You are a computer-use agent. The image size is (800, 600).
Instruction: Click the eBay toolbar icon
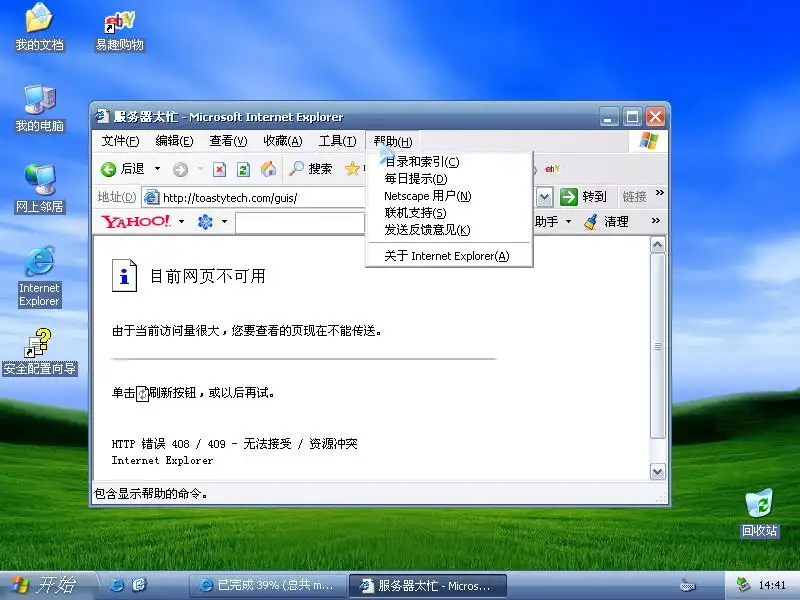(552, 168)
